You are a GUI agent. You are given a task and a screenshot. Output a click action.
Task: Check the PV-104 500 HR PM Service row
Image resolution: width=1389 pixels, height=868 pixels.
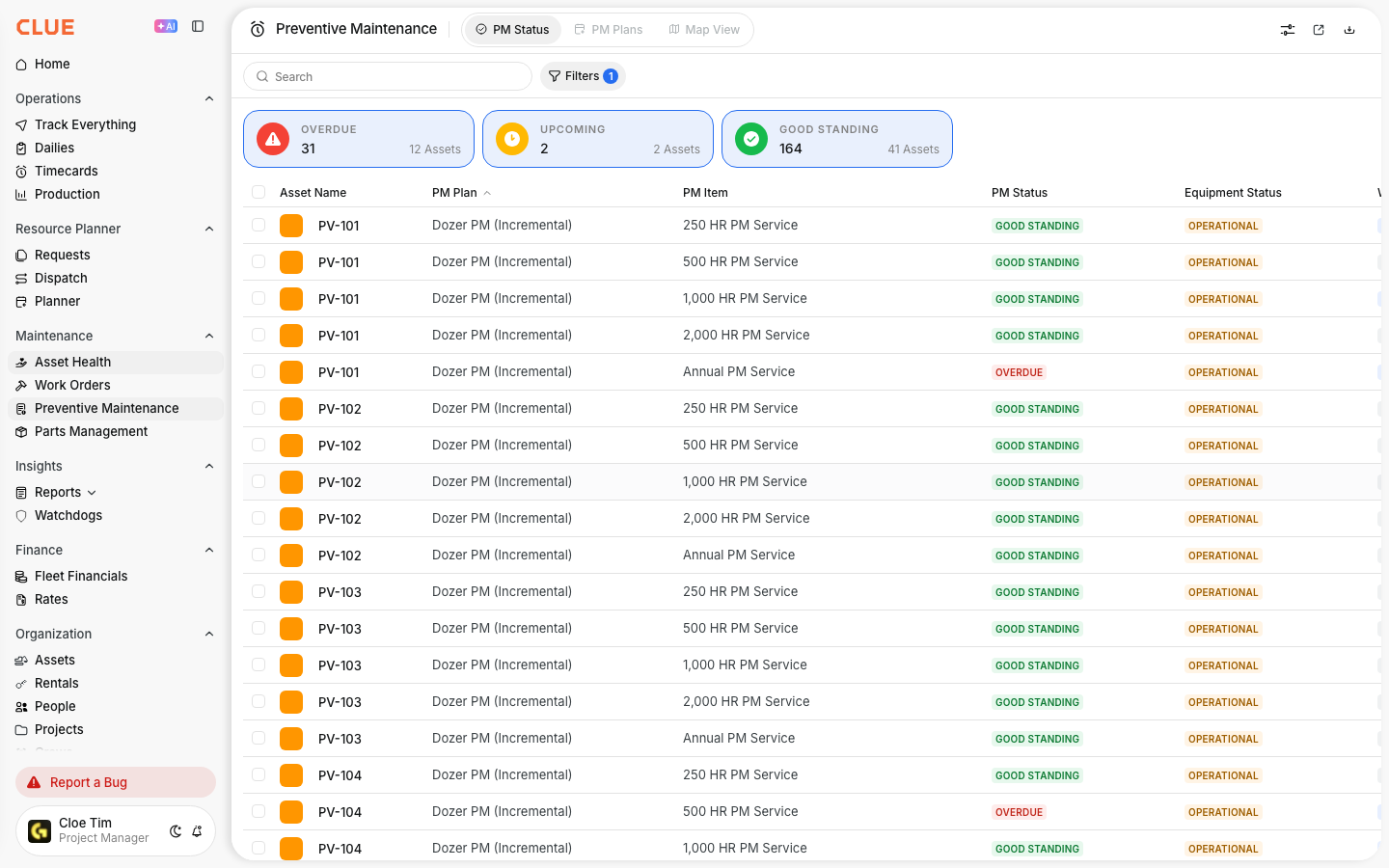(x=259, y=811)
